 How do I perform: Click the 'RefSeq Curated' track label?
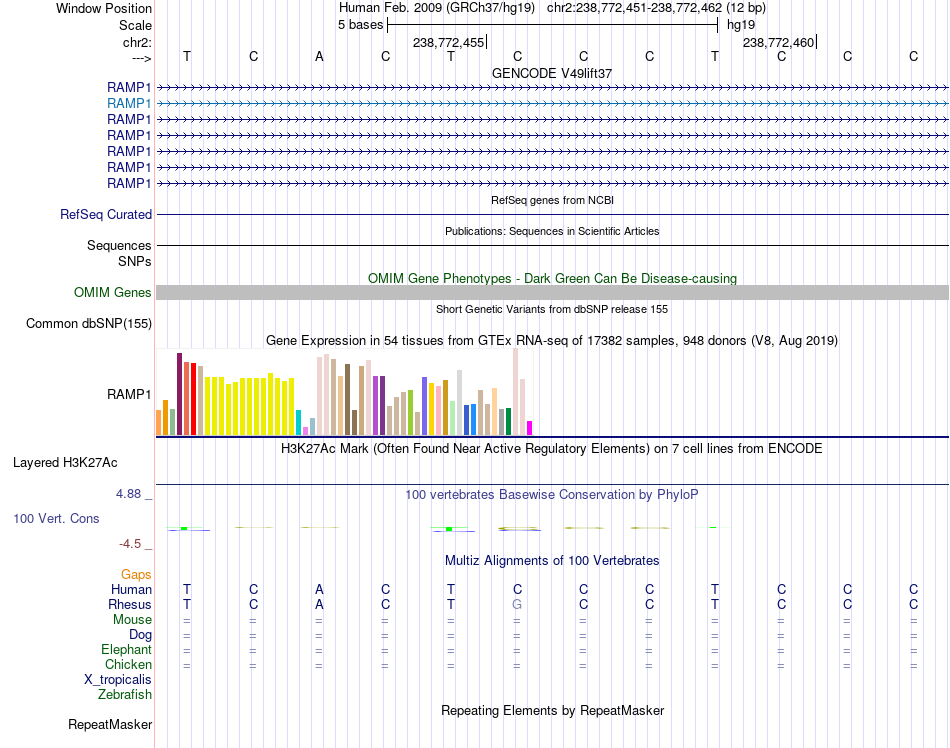coord(106,214)
